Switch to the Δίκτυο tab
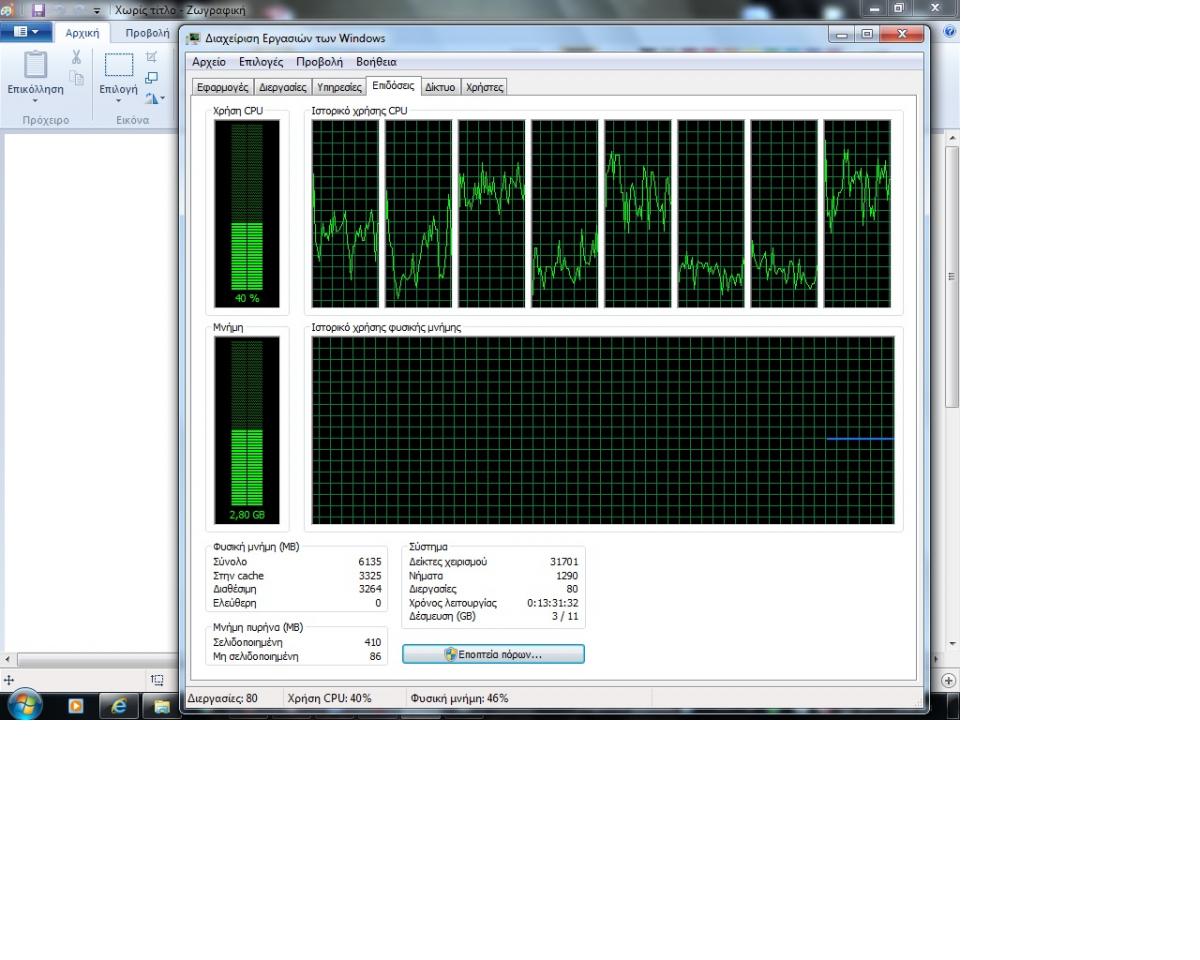 tap(441, 87)
